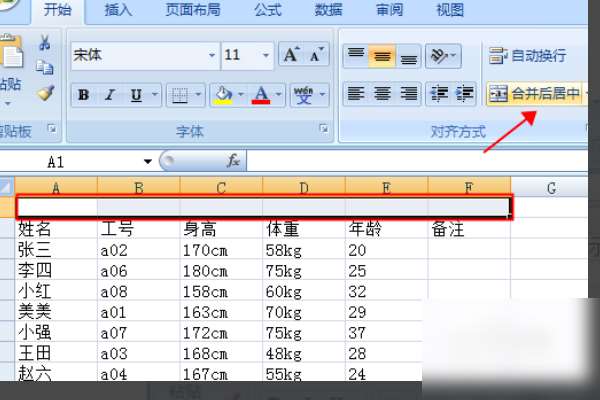Click the cell containing 70kg
This screenshot has height=400, width=600.
coord(304,312)
